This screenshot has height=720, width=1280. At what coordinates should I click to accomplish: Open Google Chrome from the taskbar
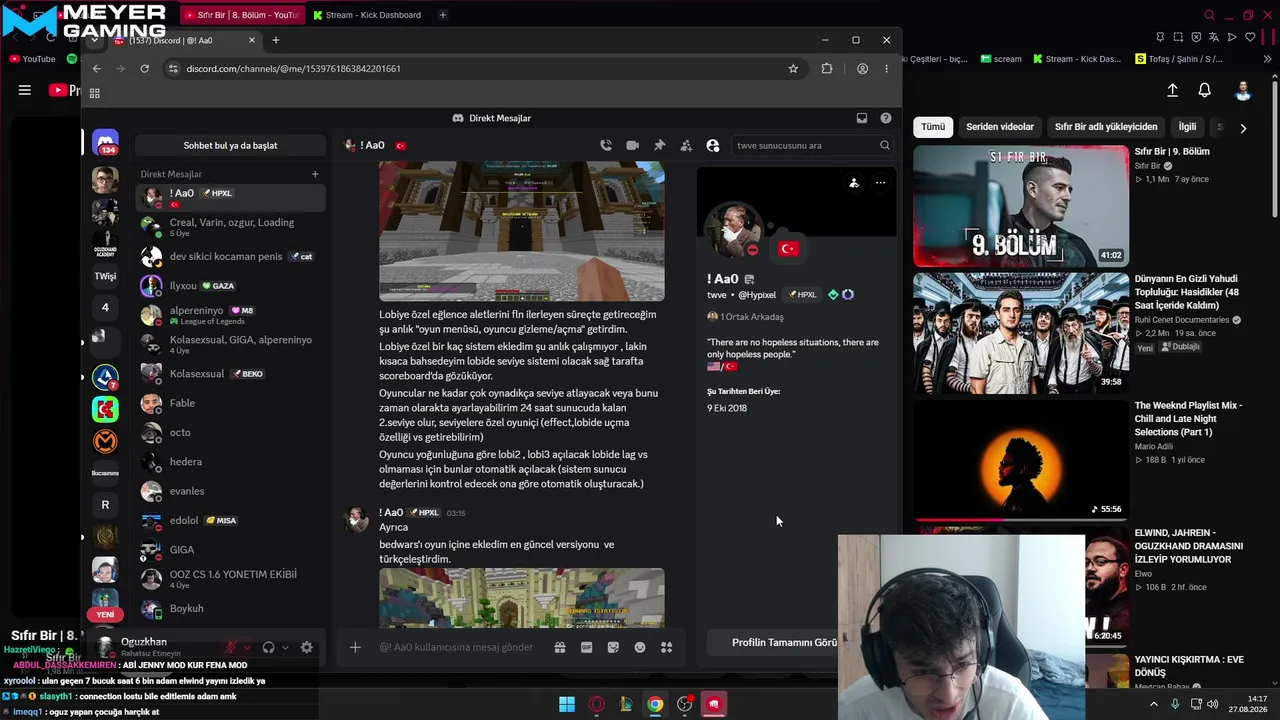coord(655,704)
